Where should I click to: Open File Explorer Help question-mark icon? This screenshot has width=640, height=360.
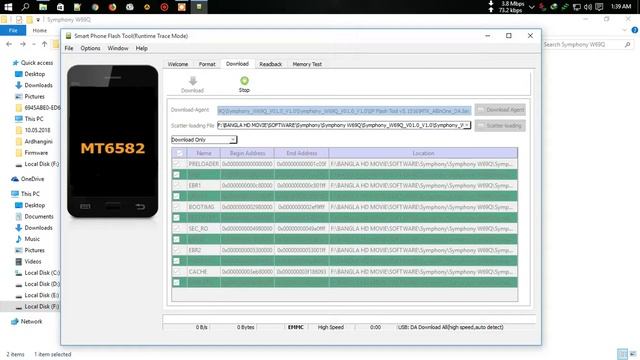(x=635, y=30)
